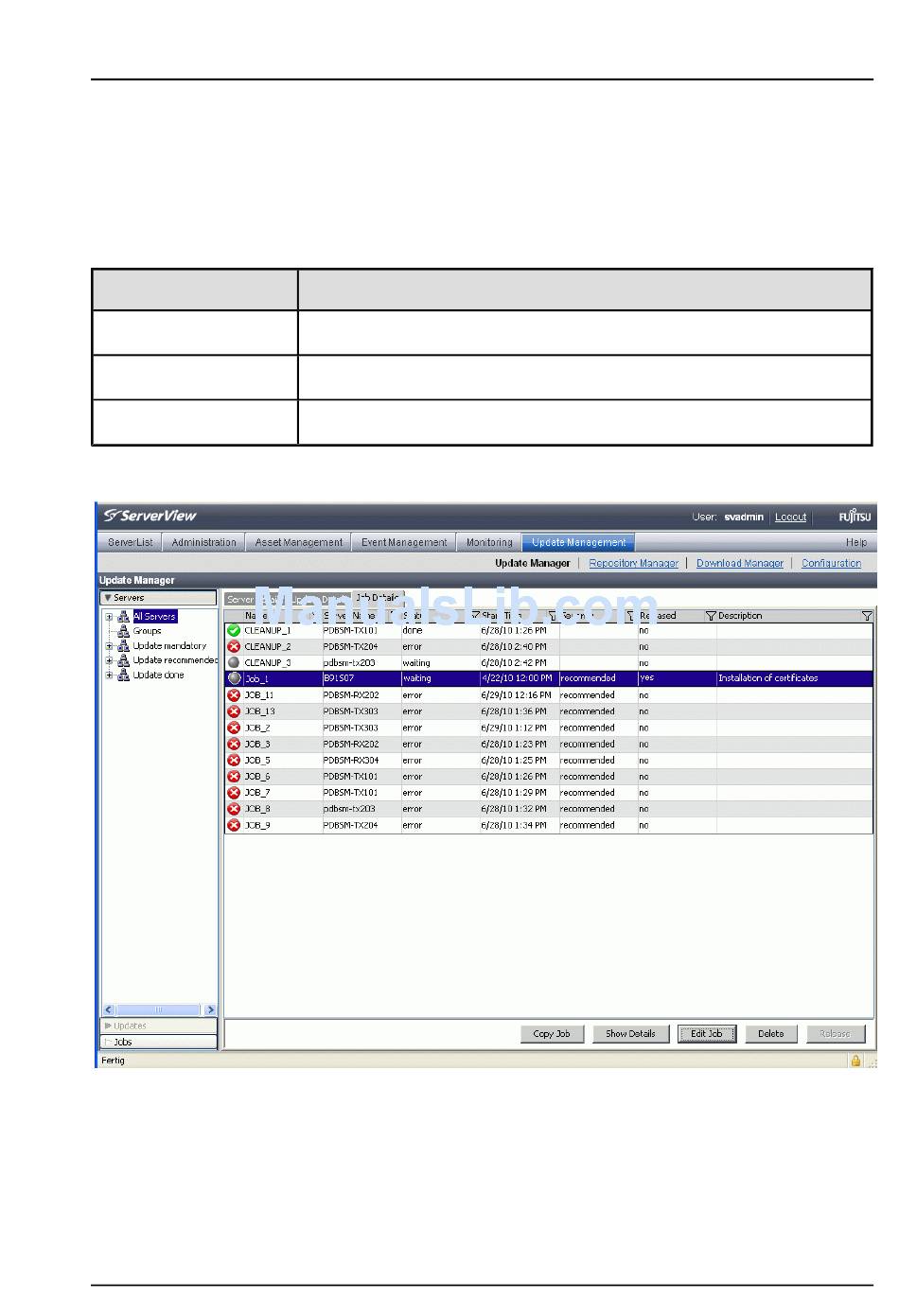
Task: Open the Help menu
Action: point(855,542)
